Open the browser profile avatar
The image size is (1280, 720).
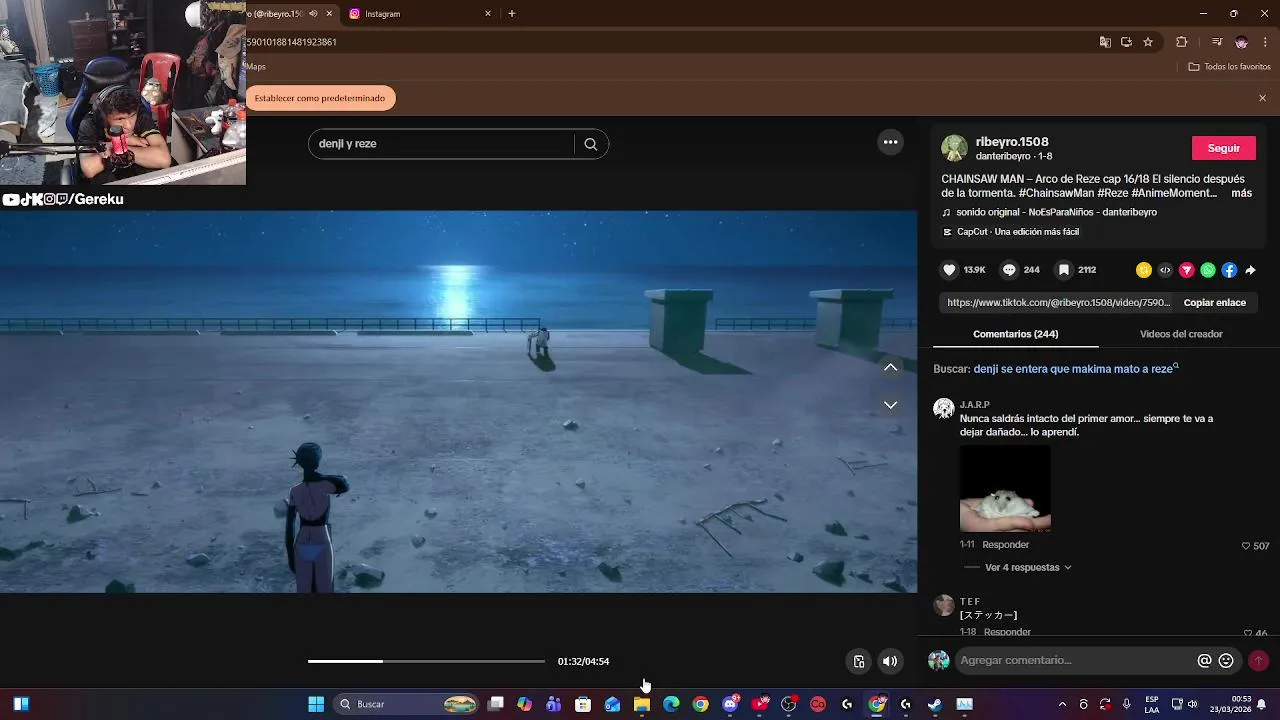(x=1241, y=42)
